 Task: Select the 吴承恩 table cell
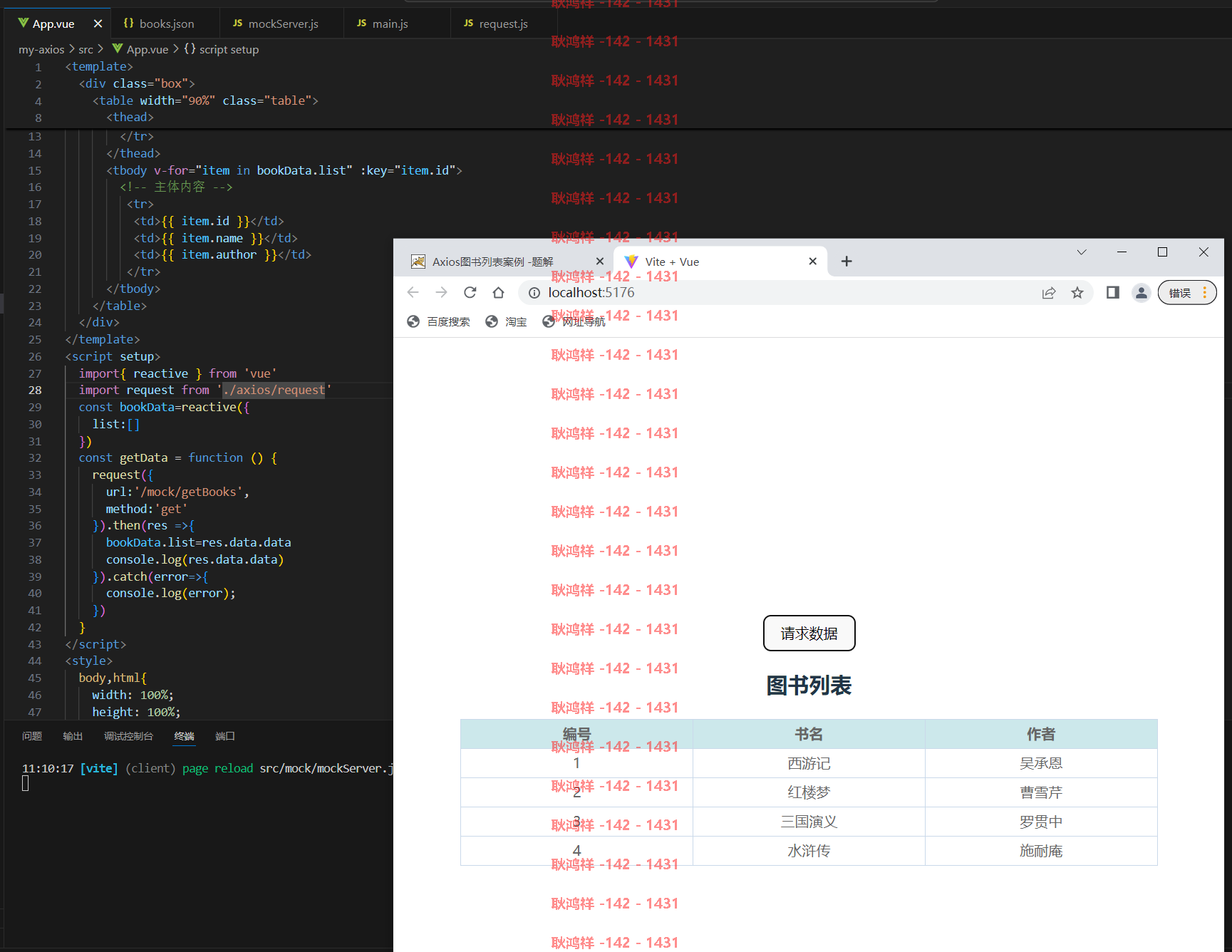coord(1041,763)
